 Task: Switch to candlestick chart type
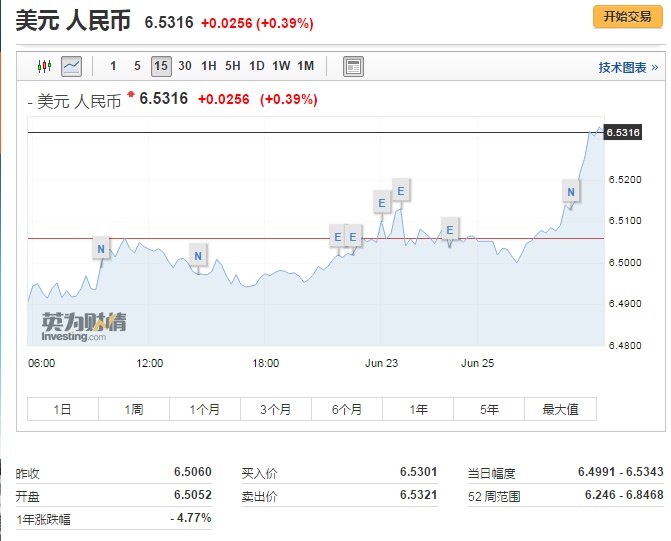coord(43,67)
